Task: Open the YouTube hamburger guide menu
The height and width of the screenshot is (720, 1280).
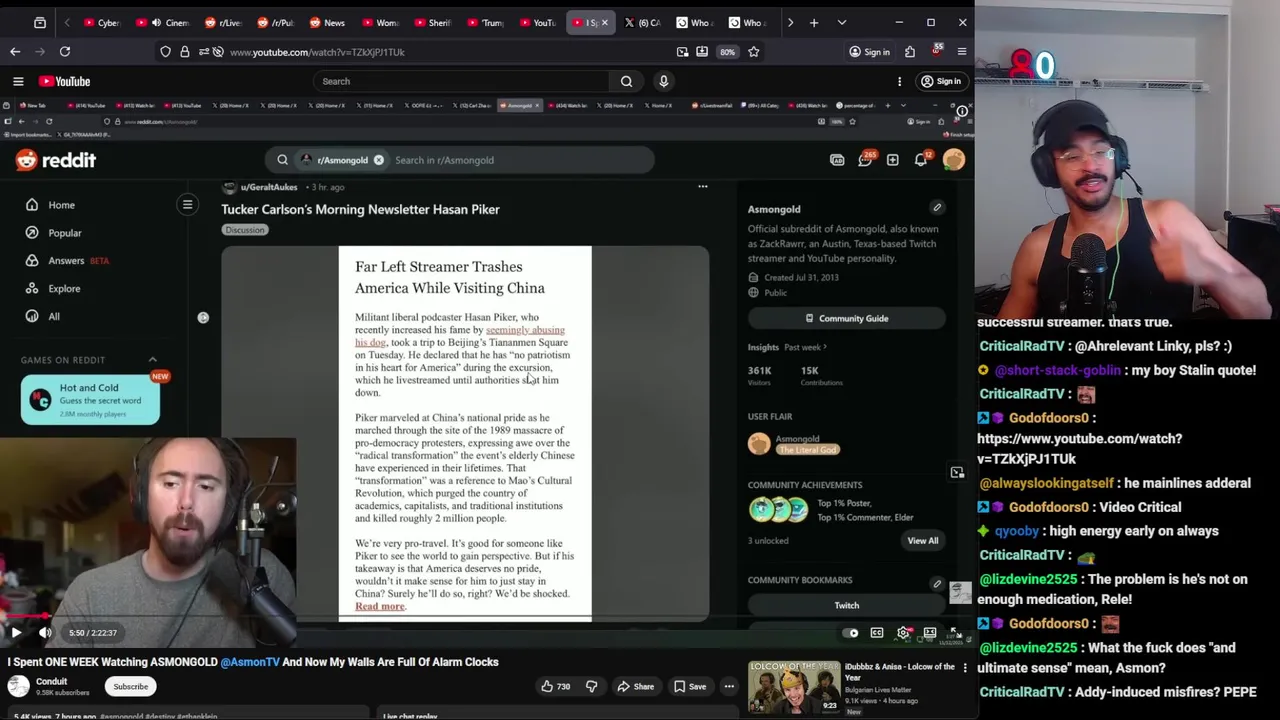Action: tap(18, 81)
